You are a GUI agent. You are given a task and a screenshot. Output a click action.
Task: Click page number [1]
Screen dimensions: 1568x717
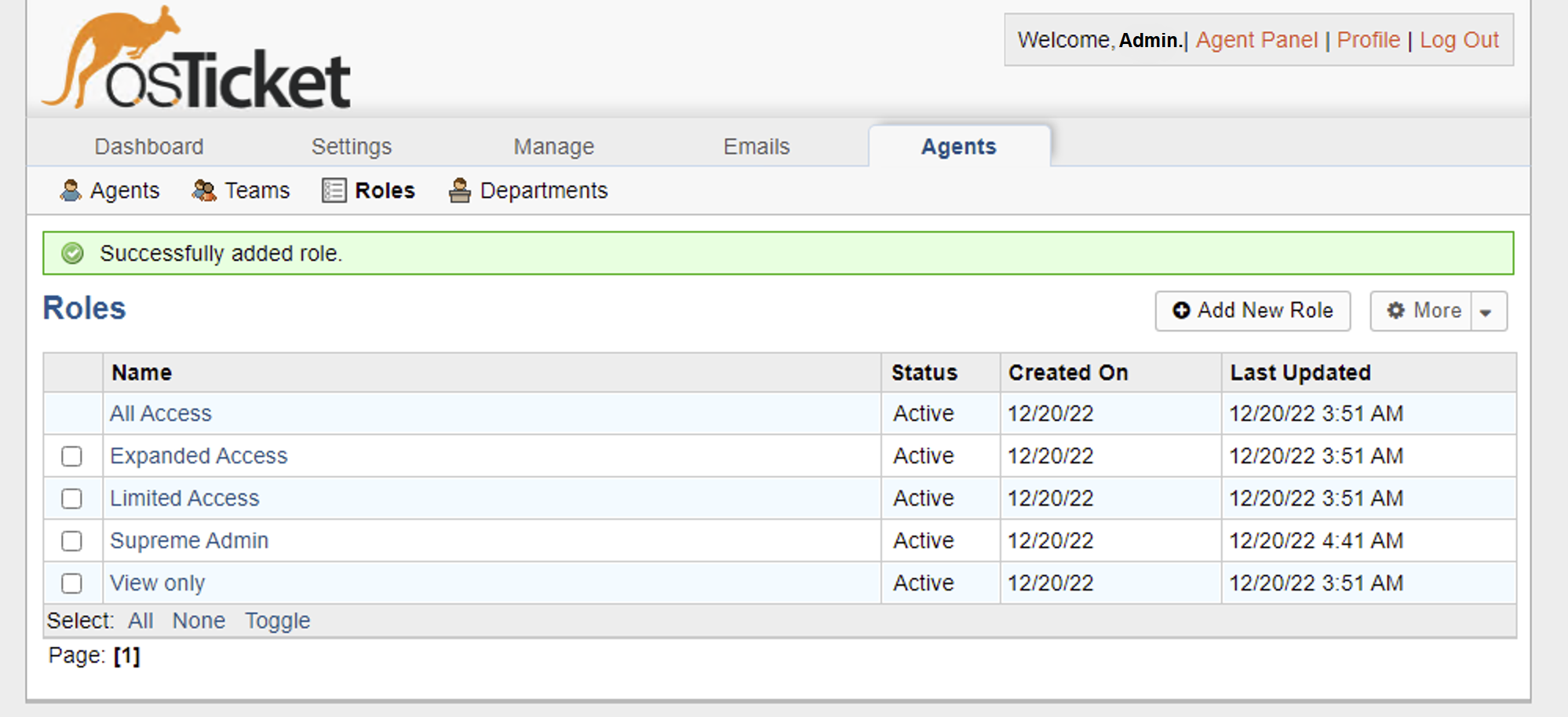tap(126, 655)
